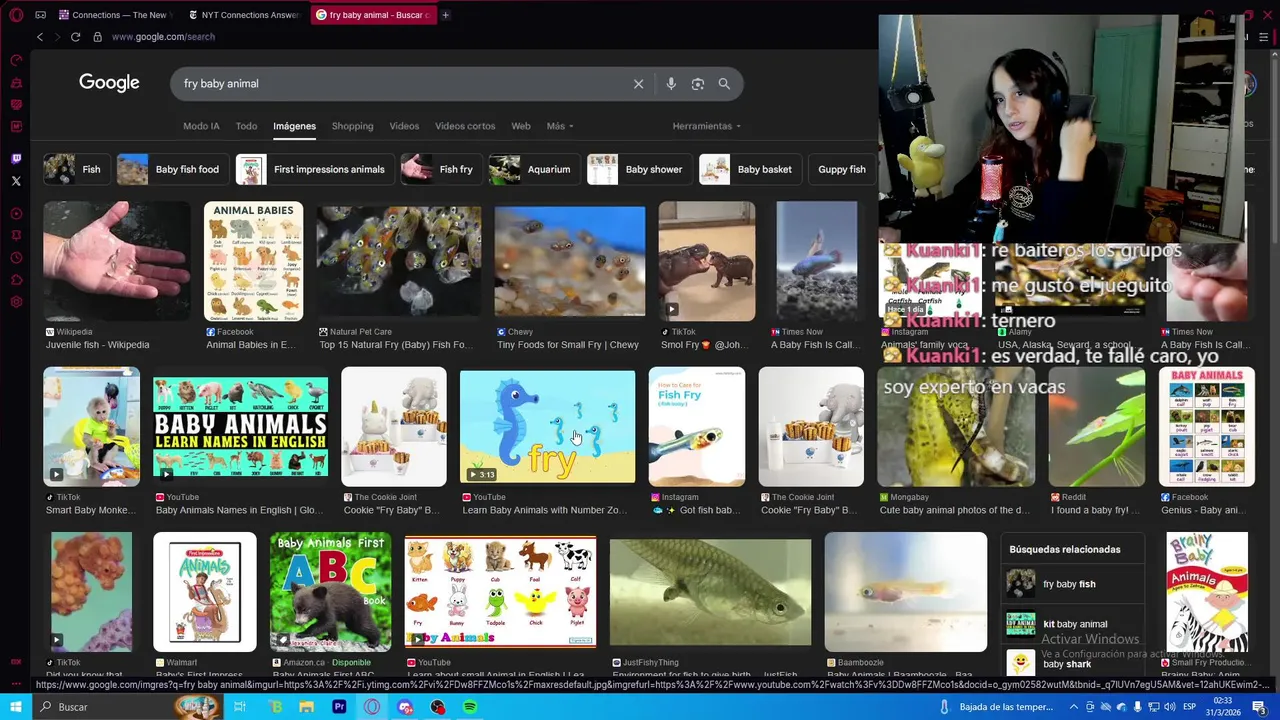Viewport: 1280px width, 720px height.
Task: Open Baby Animals Learn Names video thumbnail
Action: (x=240, y=427)
